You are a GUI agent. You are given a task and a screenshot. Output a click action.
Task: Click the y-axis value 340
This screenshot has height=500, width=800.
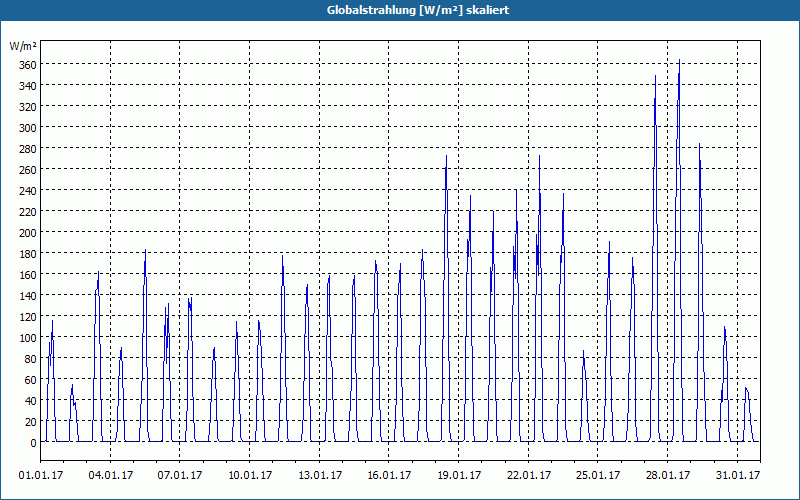coord(28,86)
